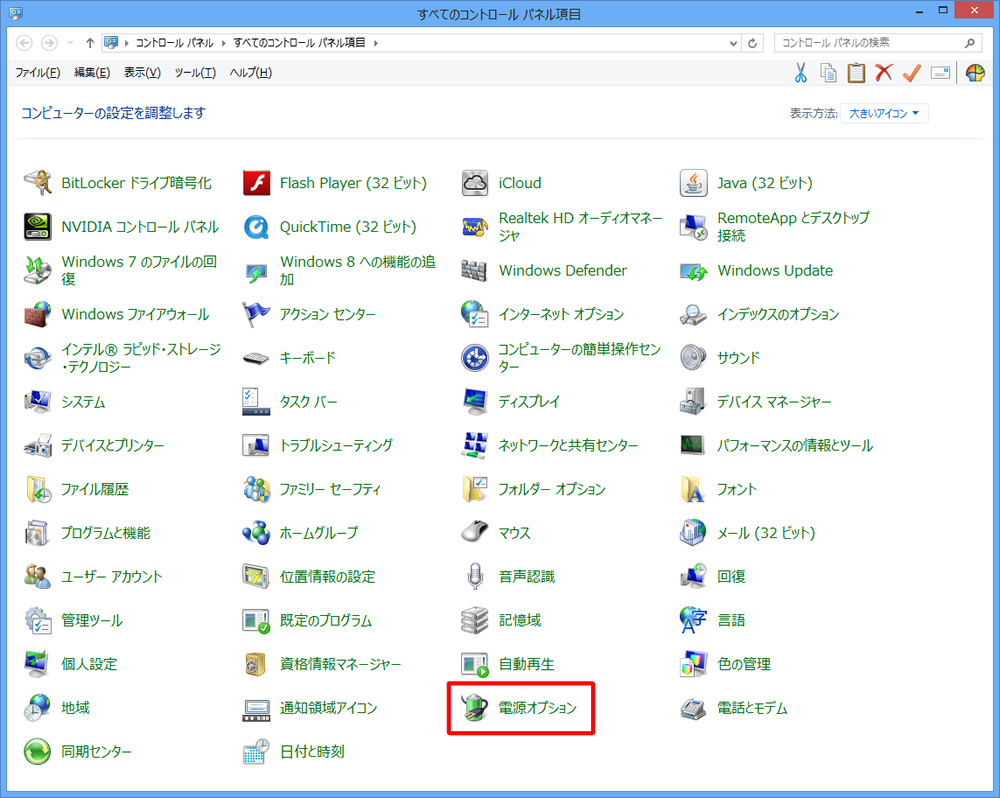Open the NVIDIA コントロール パネル icon
Image resolution: width=1000 pixels, height=798 pixels.
point(38,227)
